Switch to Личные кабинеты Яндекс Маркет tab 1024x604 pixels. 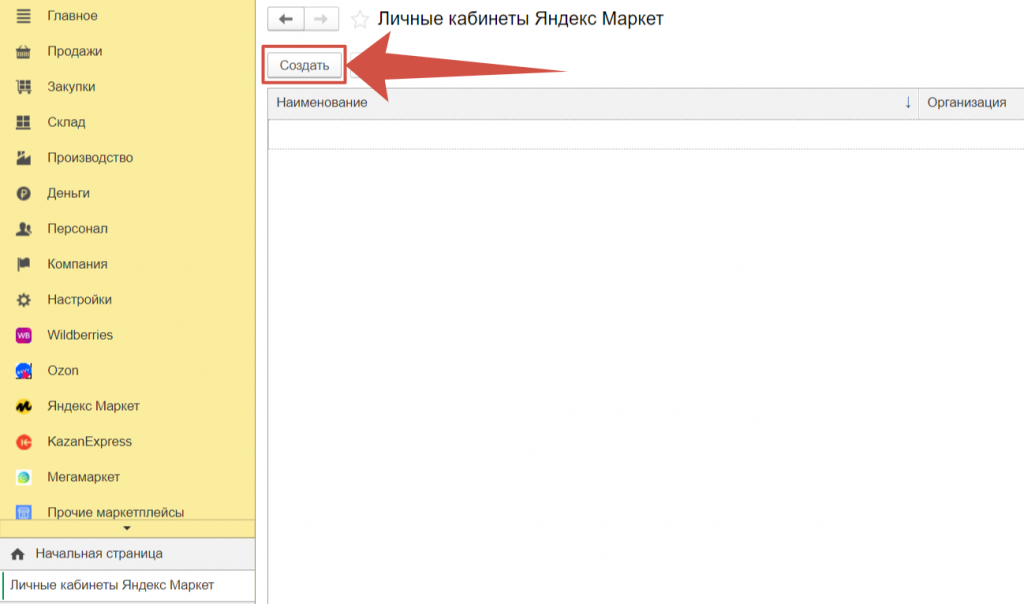pos(112,585)
